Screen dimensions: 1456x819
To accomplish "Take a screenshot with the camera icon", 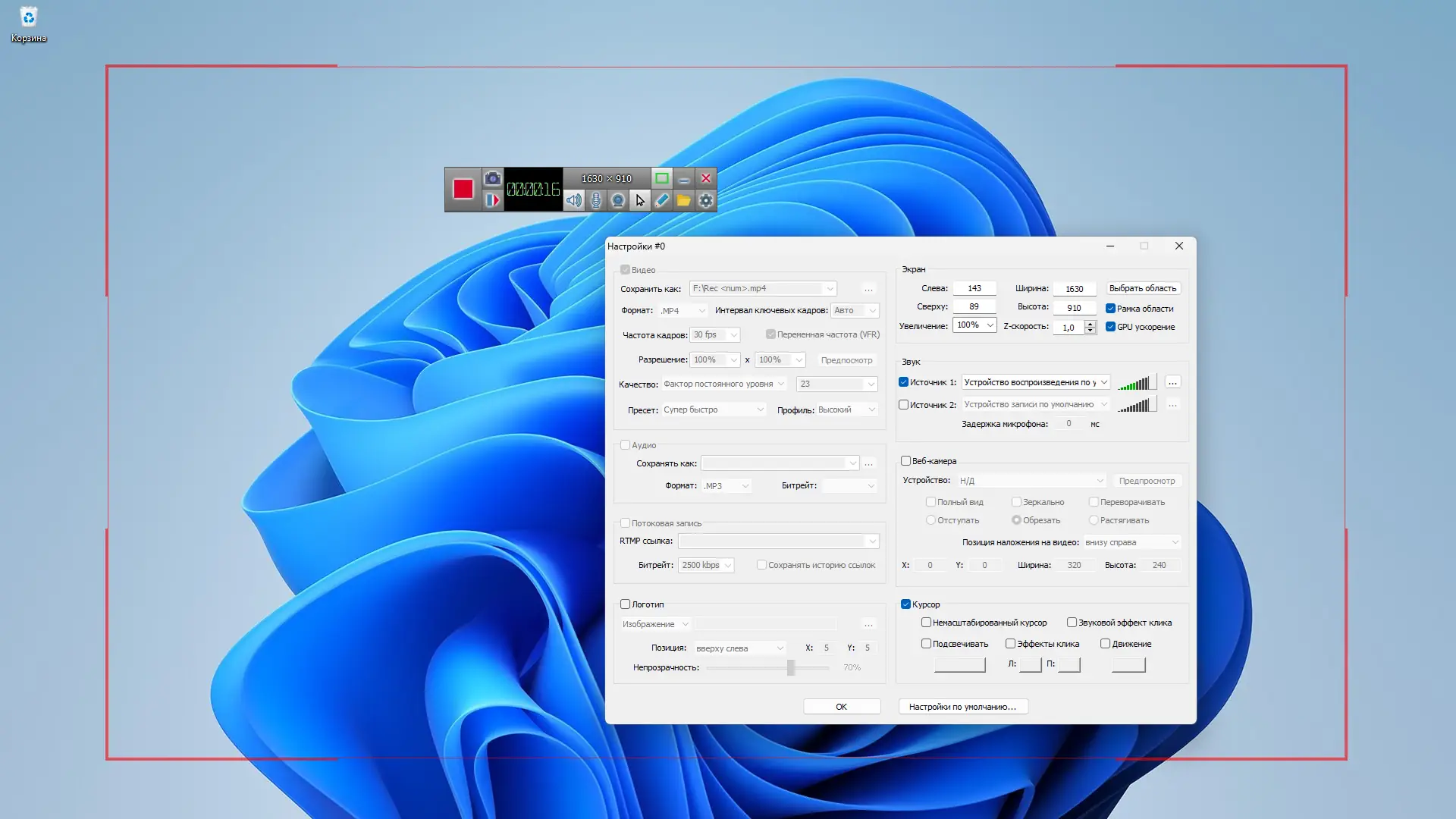I will coord(493,178).
